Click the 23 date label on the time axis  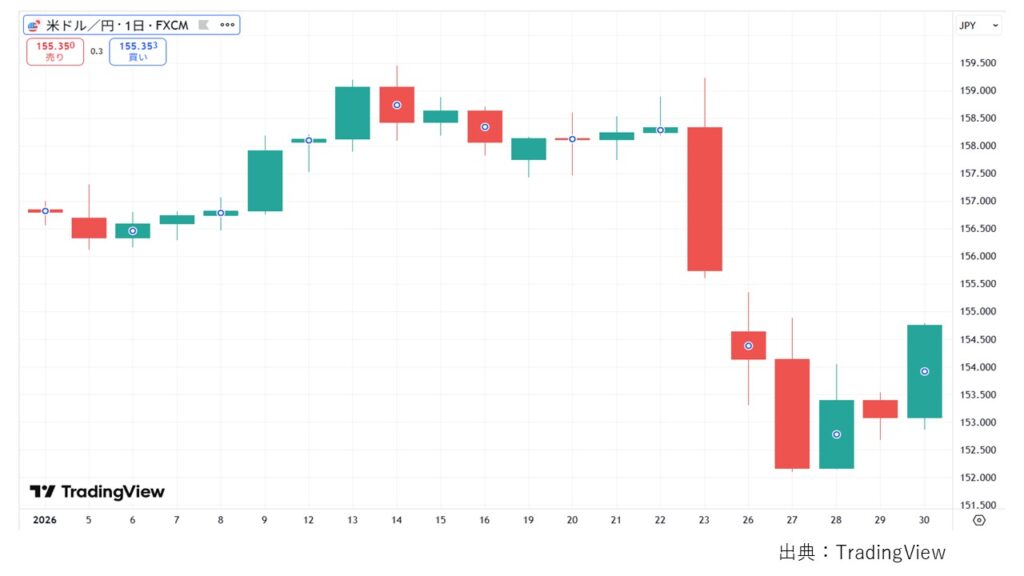(x=705, y=520)
